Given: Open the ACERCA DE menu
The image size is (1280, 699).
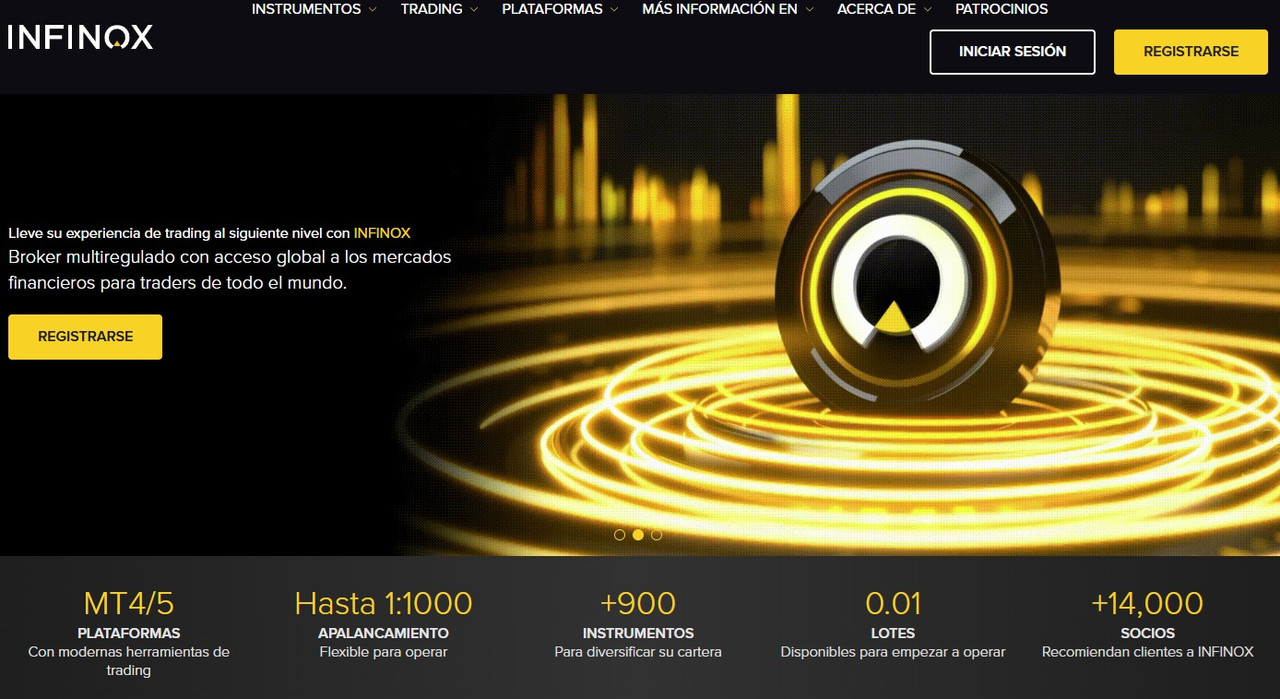Looking at the screenshot, I should 876,9.
